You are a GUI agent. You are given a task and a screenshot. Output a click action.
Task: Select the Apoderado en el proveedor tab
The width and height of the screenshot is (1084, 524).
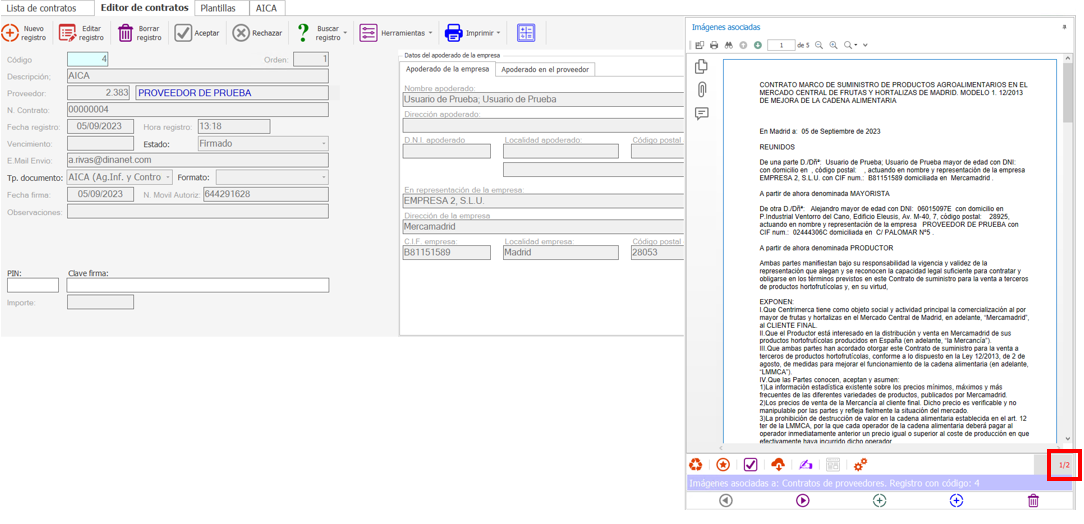[x=545, y=69]
